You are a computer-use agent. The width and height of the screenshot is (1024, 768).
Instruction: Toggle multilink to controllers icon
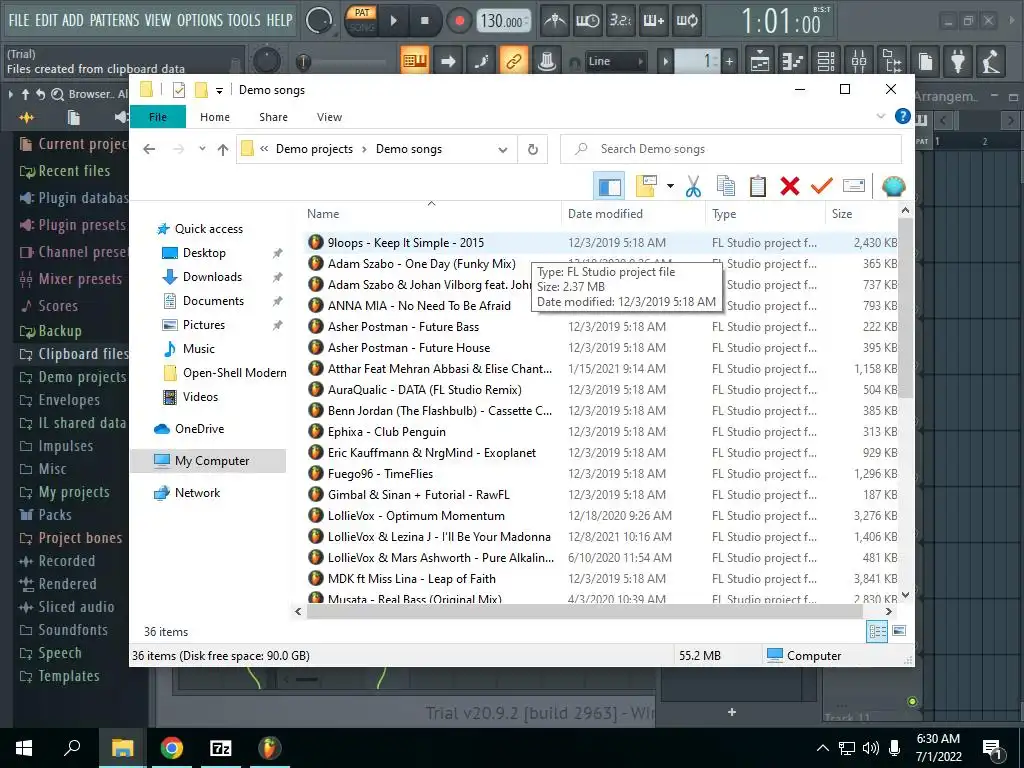pyautogui.click(x=514, y=61)
